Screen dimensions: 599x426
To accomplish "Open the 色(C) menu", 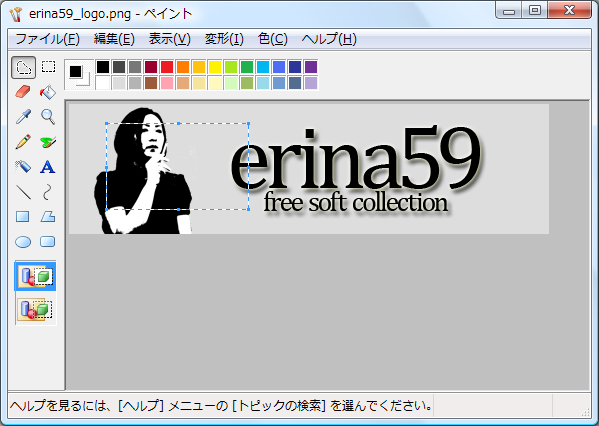I will 272,39.
